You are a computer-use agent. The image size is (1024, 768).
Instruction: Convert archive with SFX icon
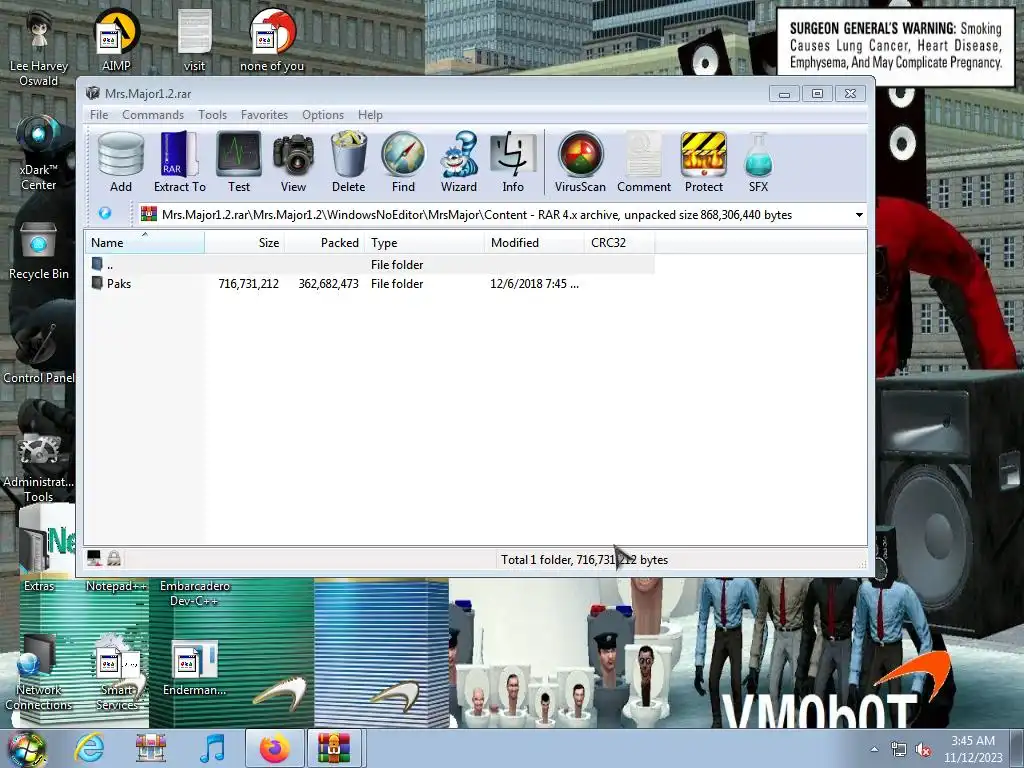pos(758,162)
